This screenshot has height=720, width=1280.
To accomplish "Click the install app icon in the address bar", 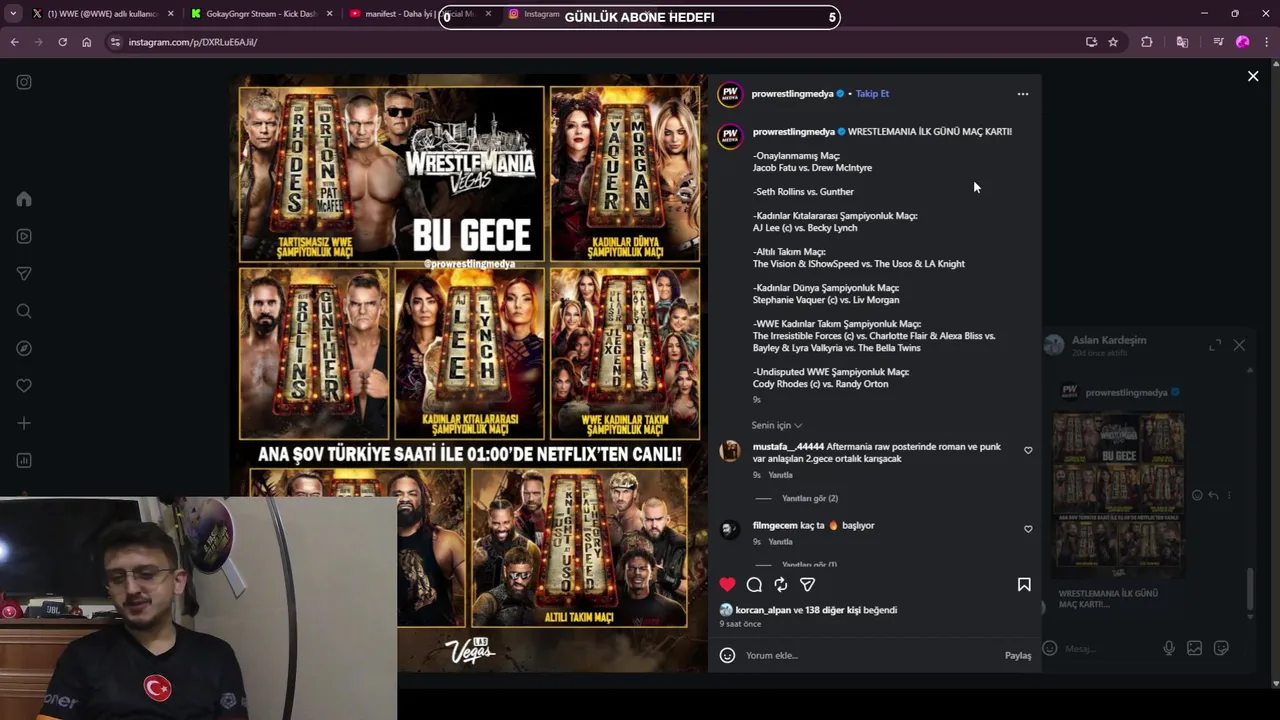I will [1091, 42].
